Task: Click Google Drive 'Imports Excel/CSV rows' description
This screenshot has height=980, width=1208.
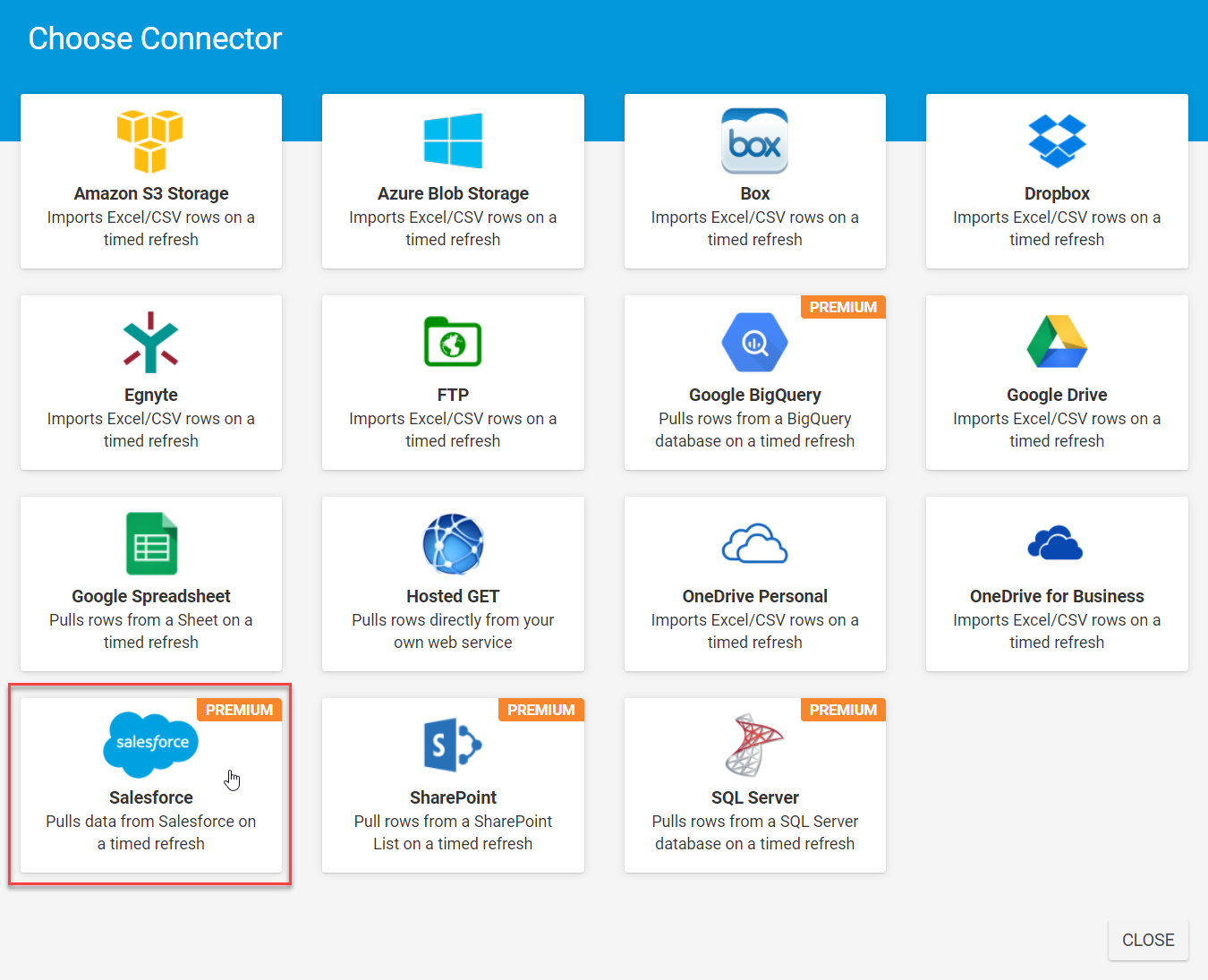Action: pyautogui.click(x=1057, y=430)
